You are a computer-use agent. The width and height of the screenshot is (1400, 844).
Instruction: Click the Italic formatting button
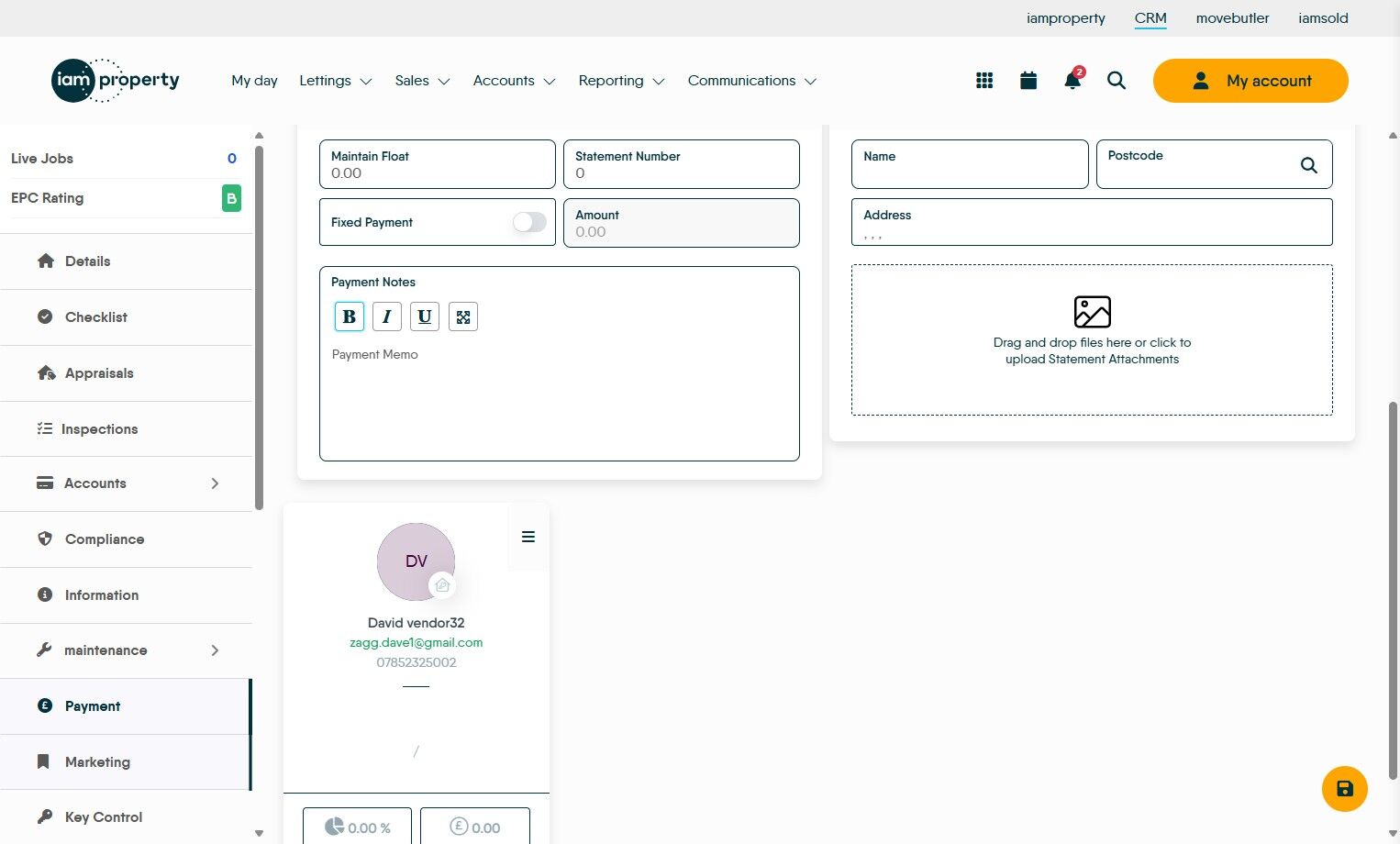coord(387,316)
